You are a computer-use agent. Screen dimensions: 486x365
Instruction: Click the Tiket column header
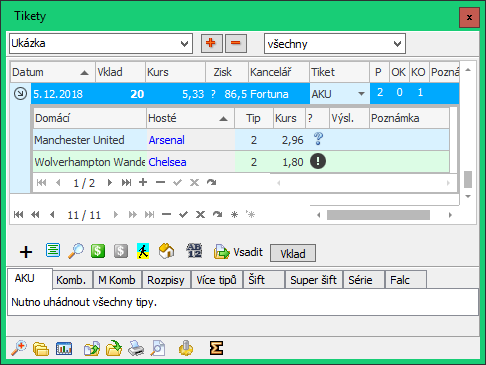[x=339, y=72]
